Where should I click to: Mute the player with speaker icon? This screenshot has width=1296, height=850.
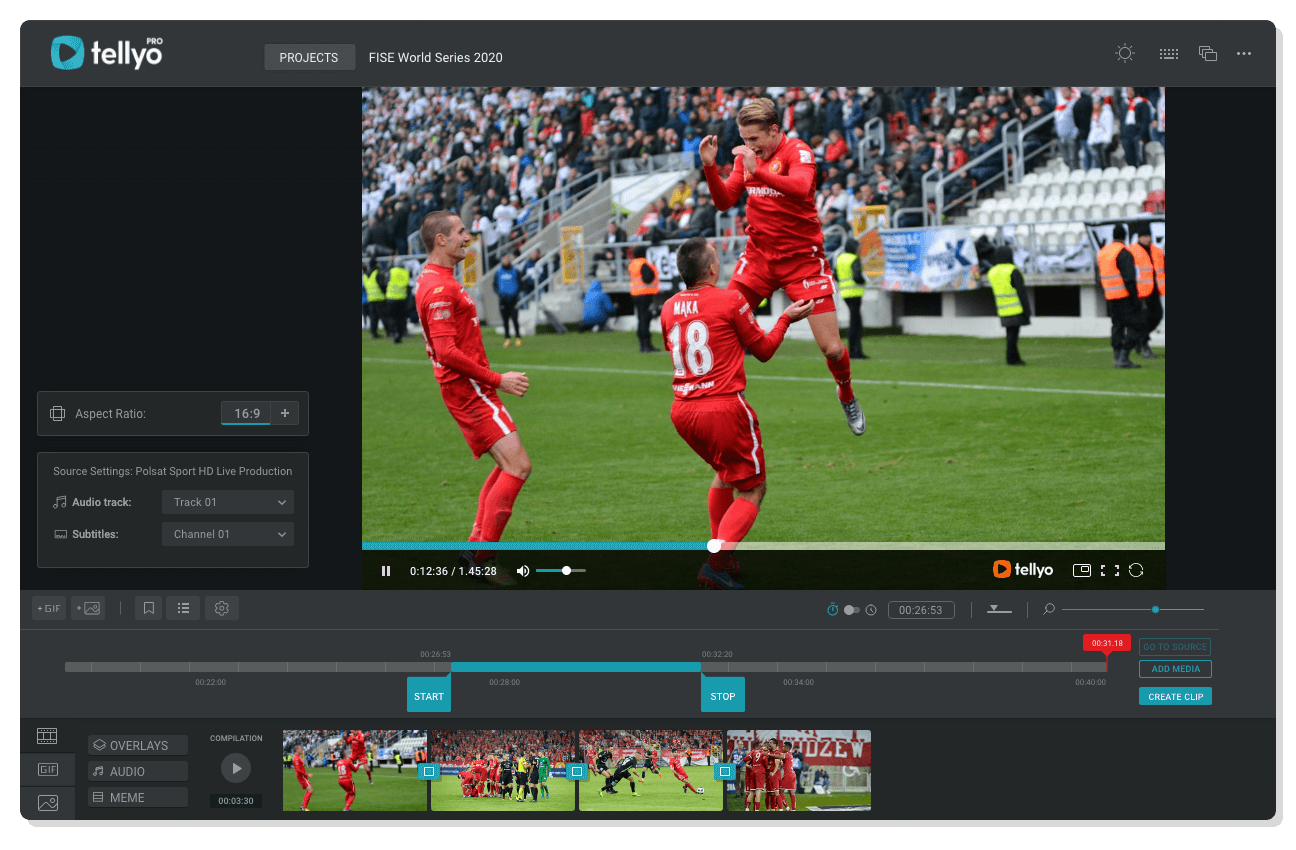click(522, 571)
